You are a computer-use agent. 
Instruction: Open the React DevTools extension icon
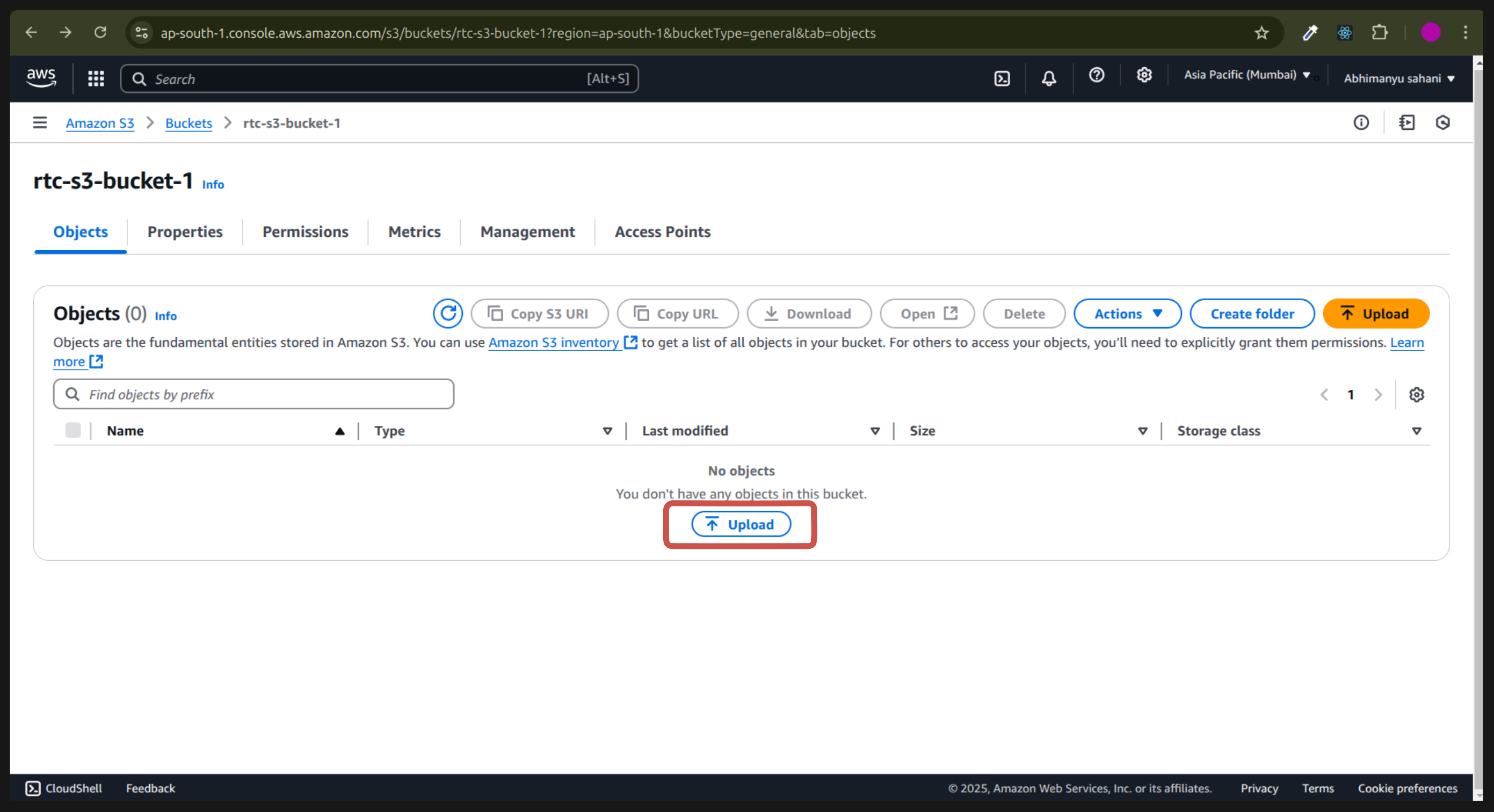pos(1344,33)
